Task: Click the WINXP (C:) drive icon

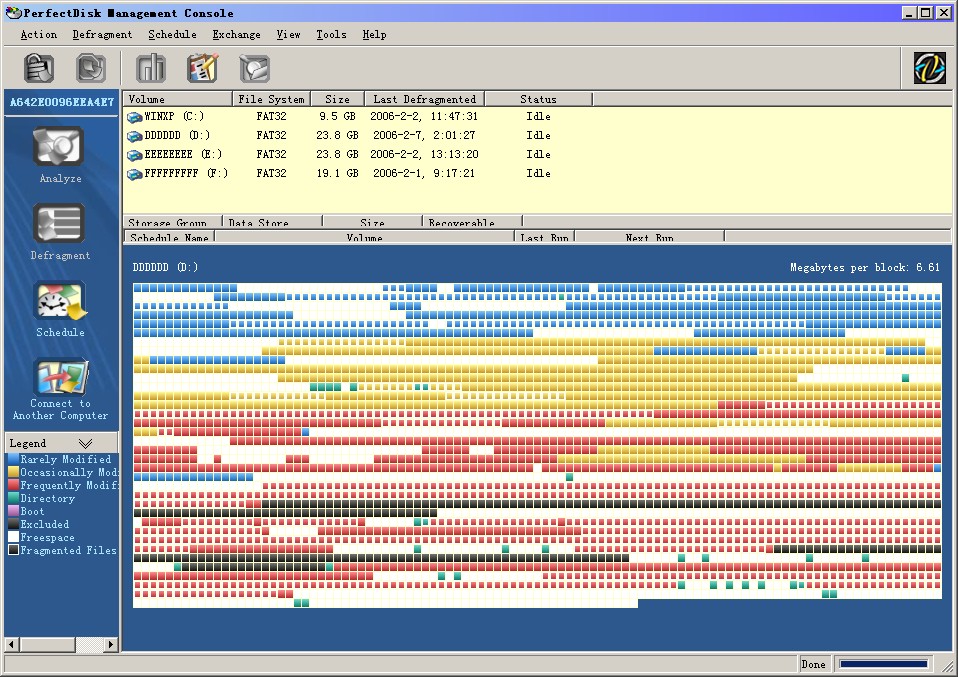Action: [x=134, y=117]
